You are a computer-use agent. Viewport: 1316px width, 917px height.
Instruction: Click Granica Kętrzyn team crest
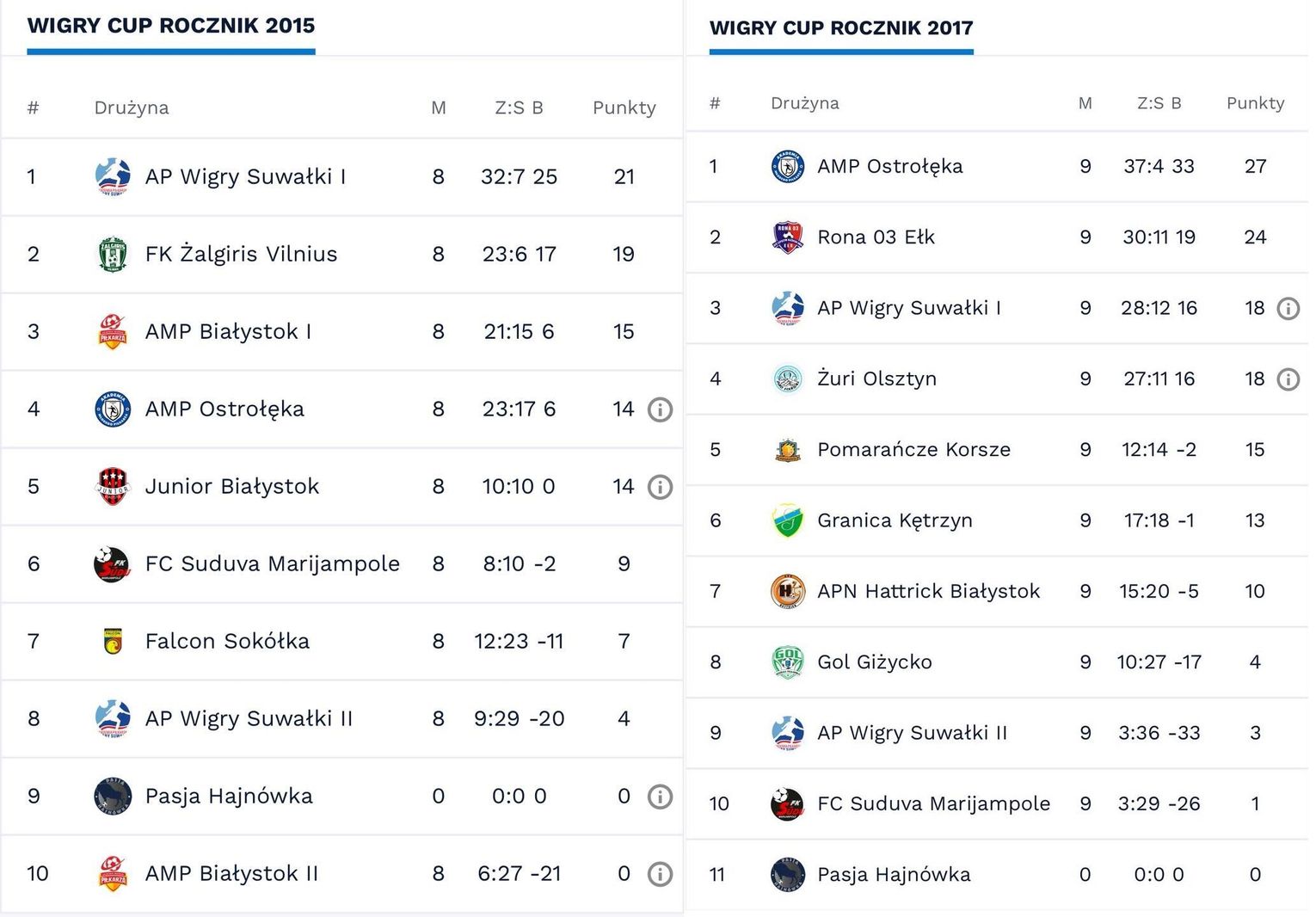(788, 520)
